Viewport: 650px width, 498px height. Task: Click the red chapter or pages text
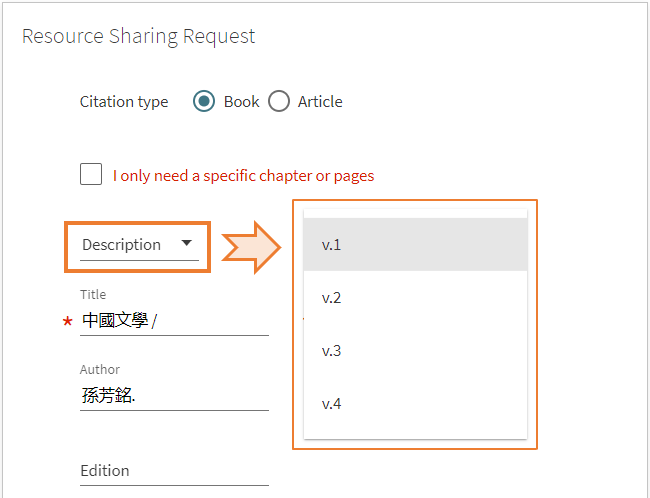click(243, 176)
